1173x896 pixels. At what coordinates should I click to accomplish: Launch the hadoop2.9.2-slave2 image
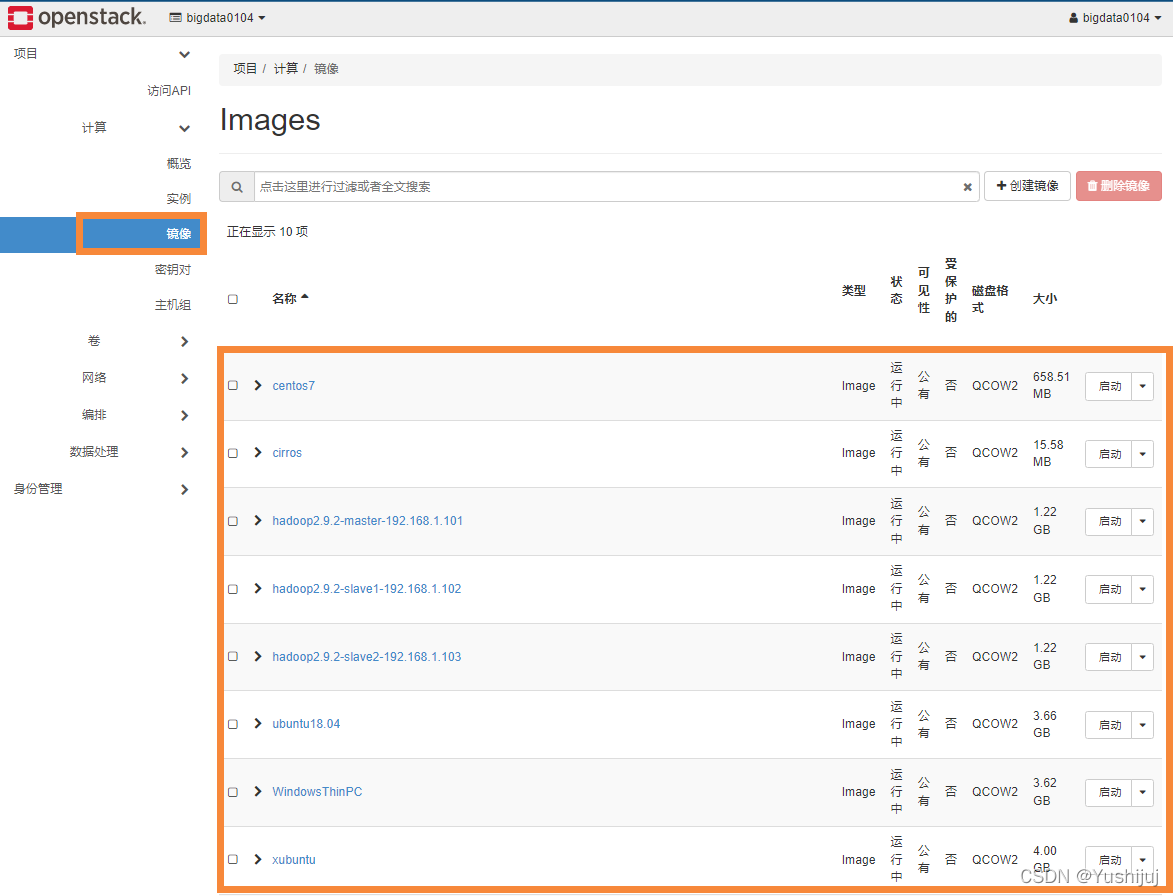(1109, 657)
